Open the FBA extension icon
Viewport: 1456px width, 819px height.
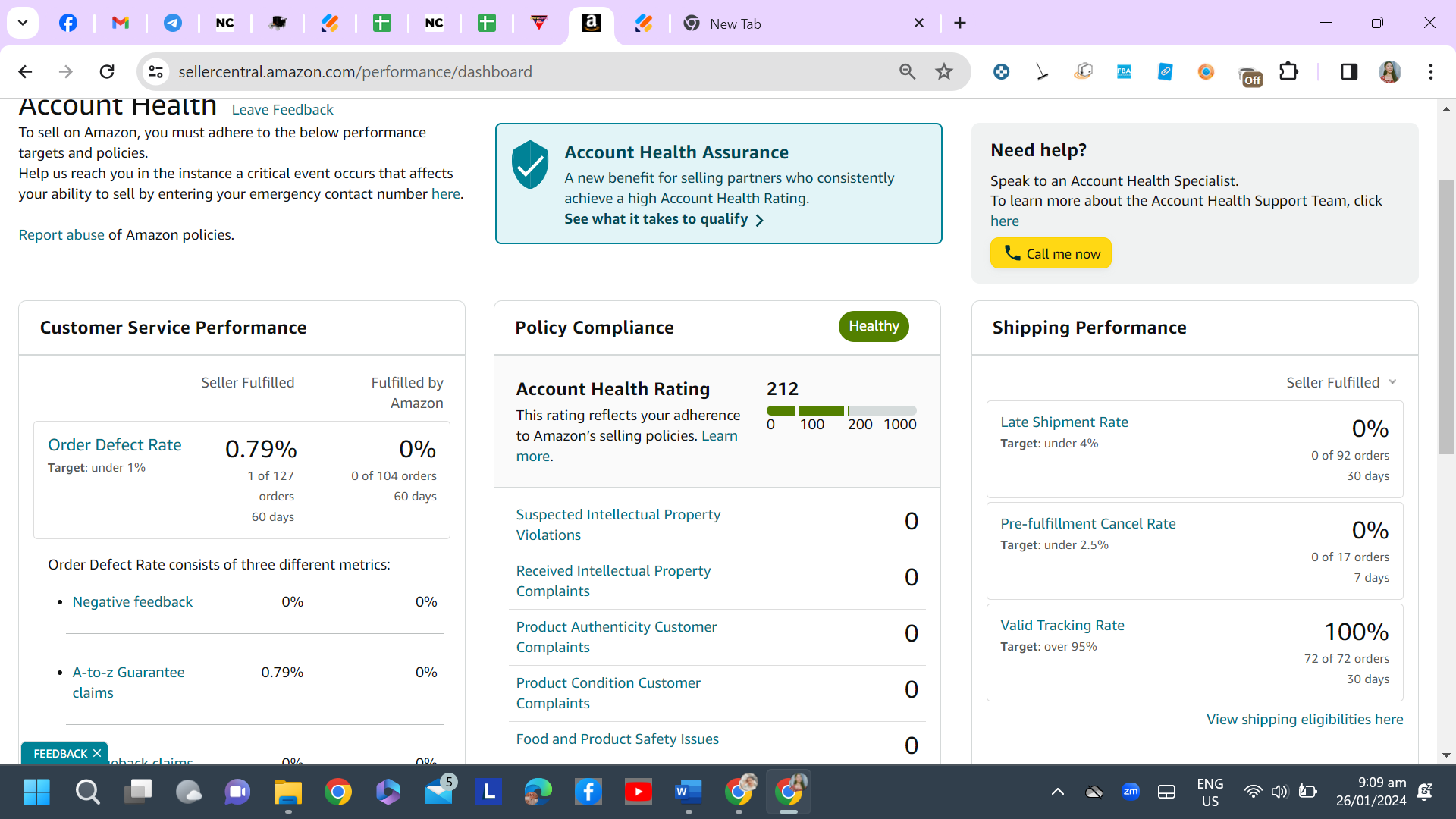point(1124,72)
